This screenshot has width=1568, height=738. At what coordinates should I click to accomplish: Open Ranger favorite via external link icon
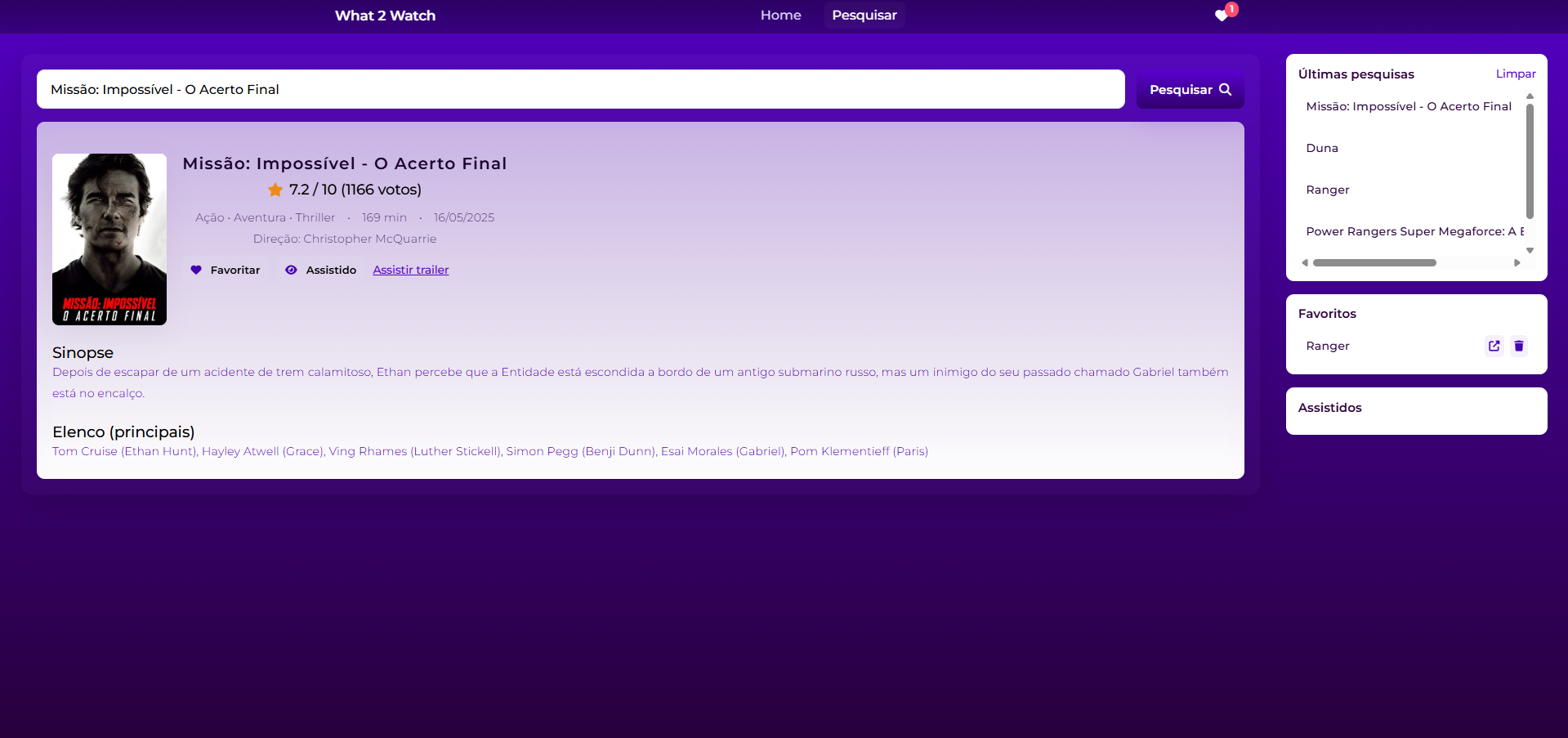pyautogui.click(x=1494, y=346)
